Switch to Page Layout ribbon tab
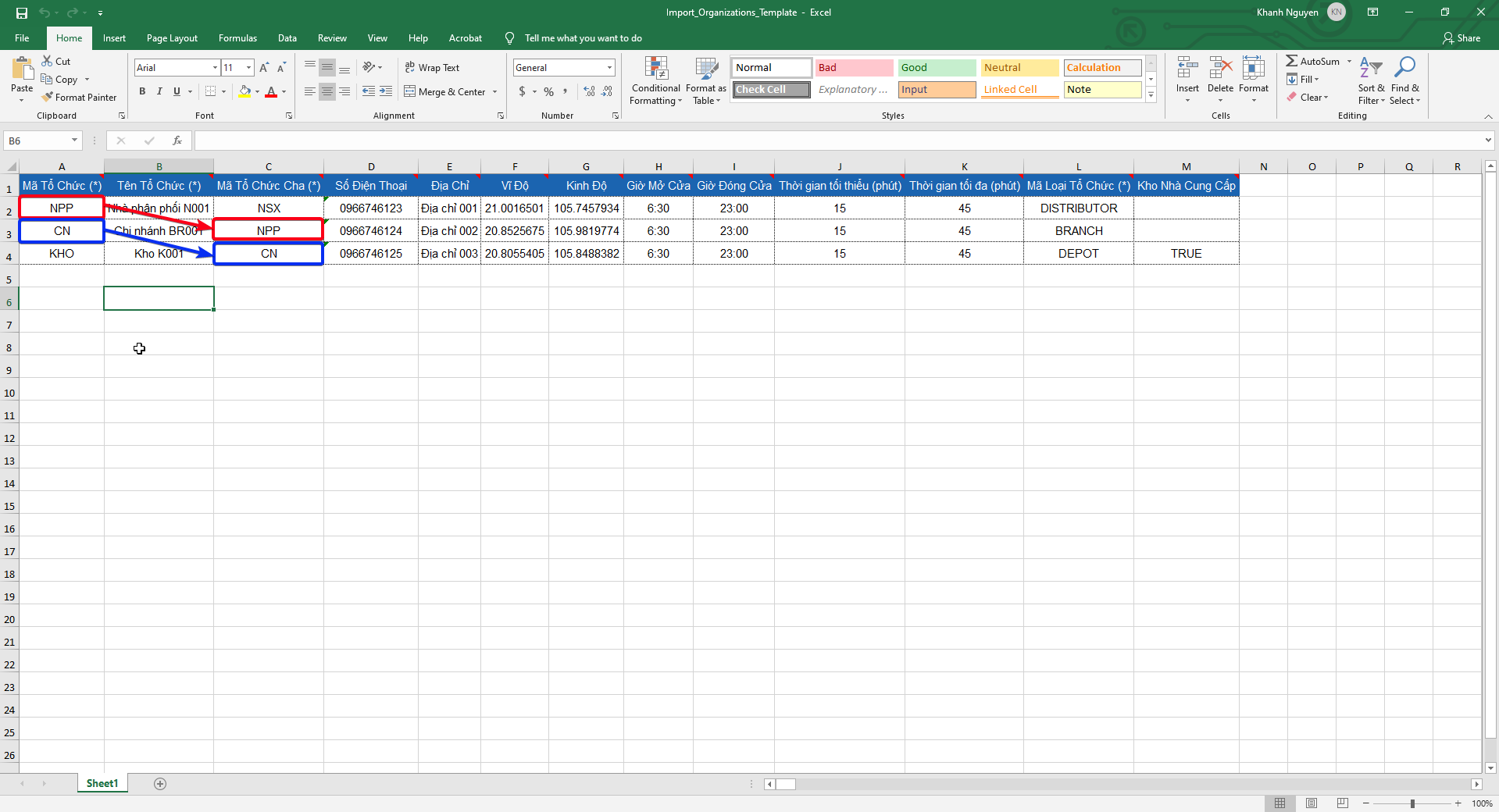The width and height of the screenshot is (1499, 812). tap(172, 38)
